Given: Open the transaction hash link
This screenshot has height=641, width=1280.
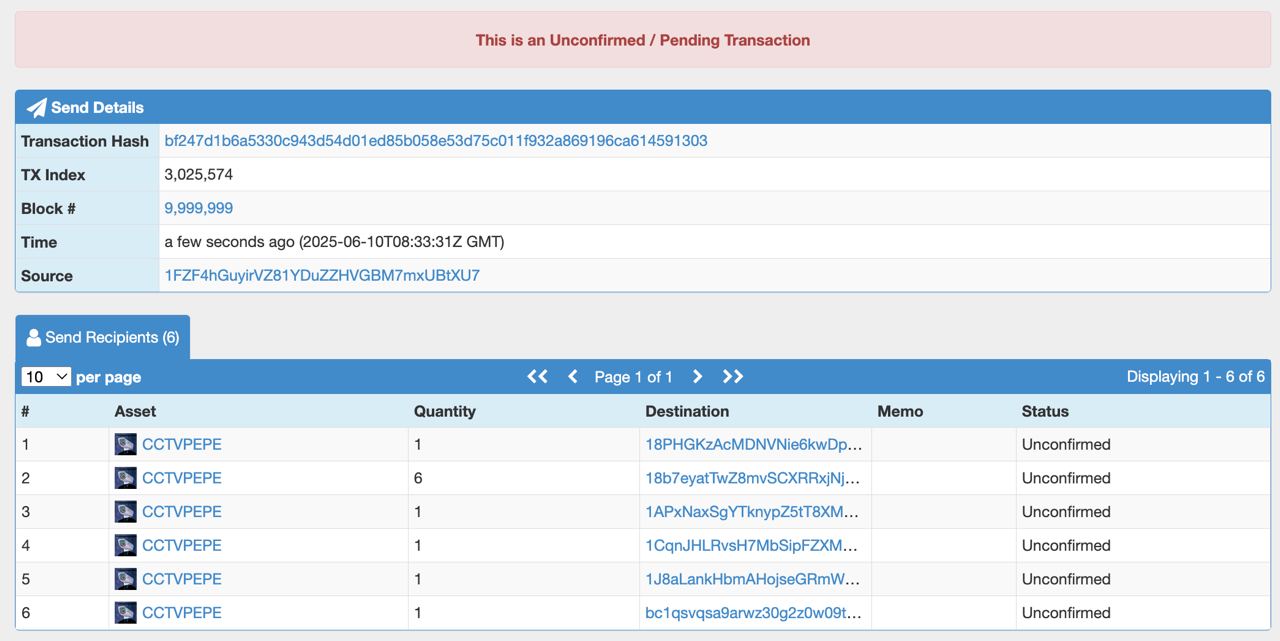Looking at the screenshot, I should (435, 141).
